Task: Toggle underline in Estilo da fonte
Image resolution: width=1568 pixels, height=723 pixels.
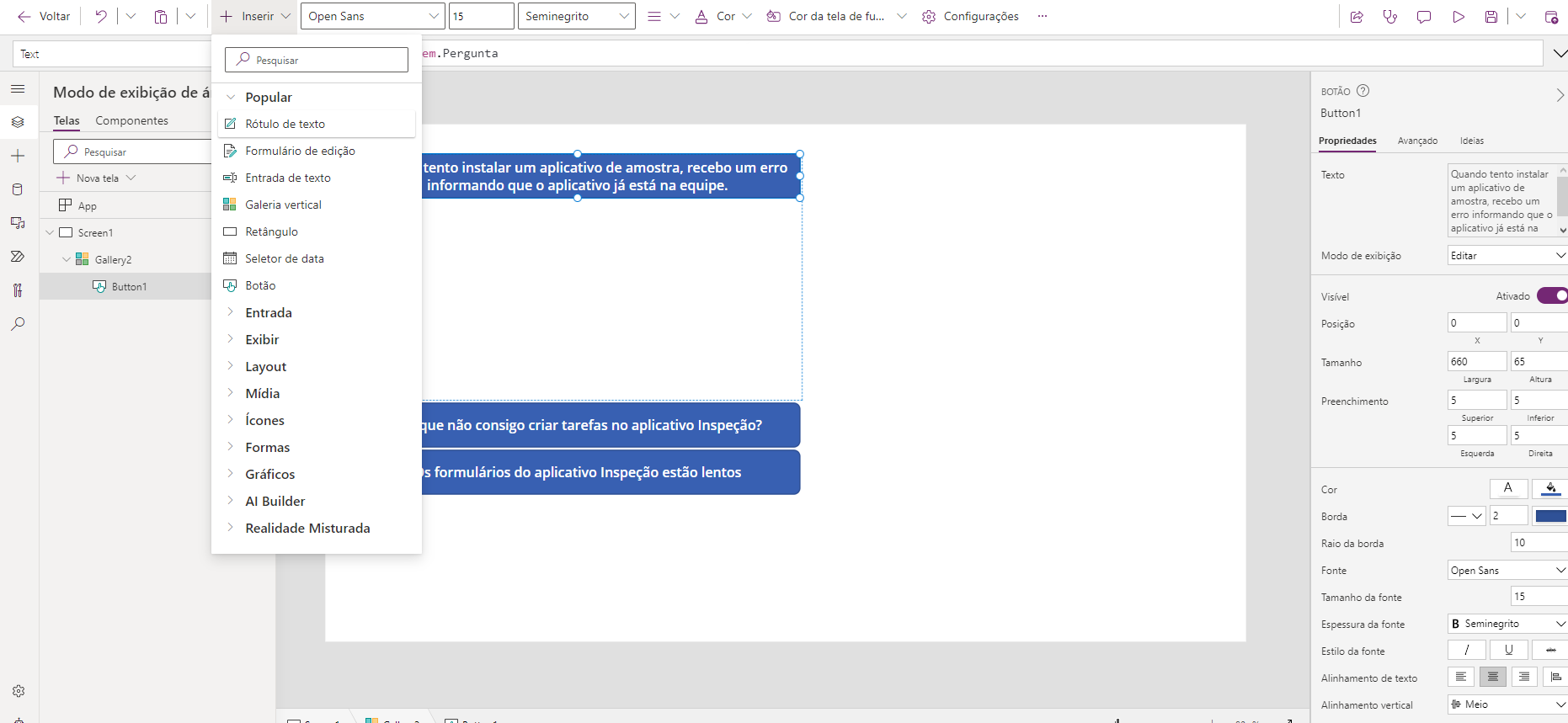Action: click(x=1508, y=650)
